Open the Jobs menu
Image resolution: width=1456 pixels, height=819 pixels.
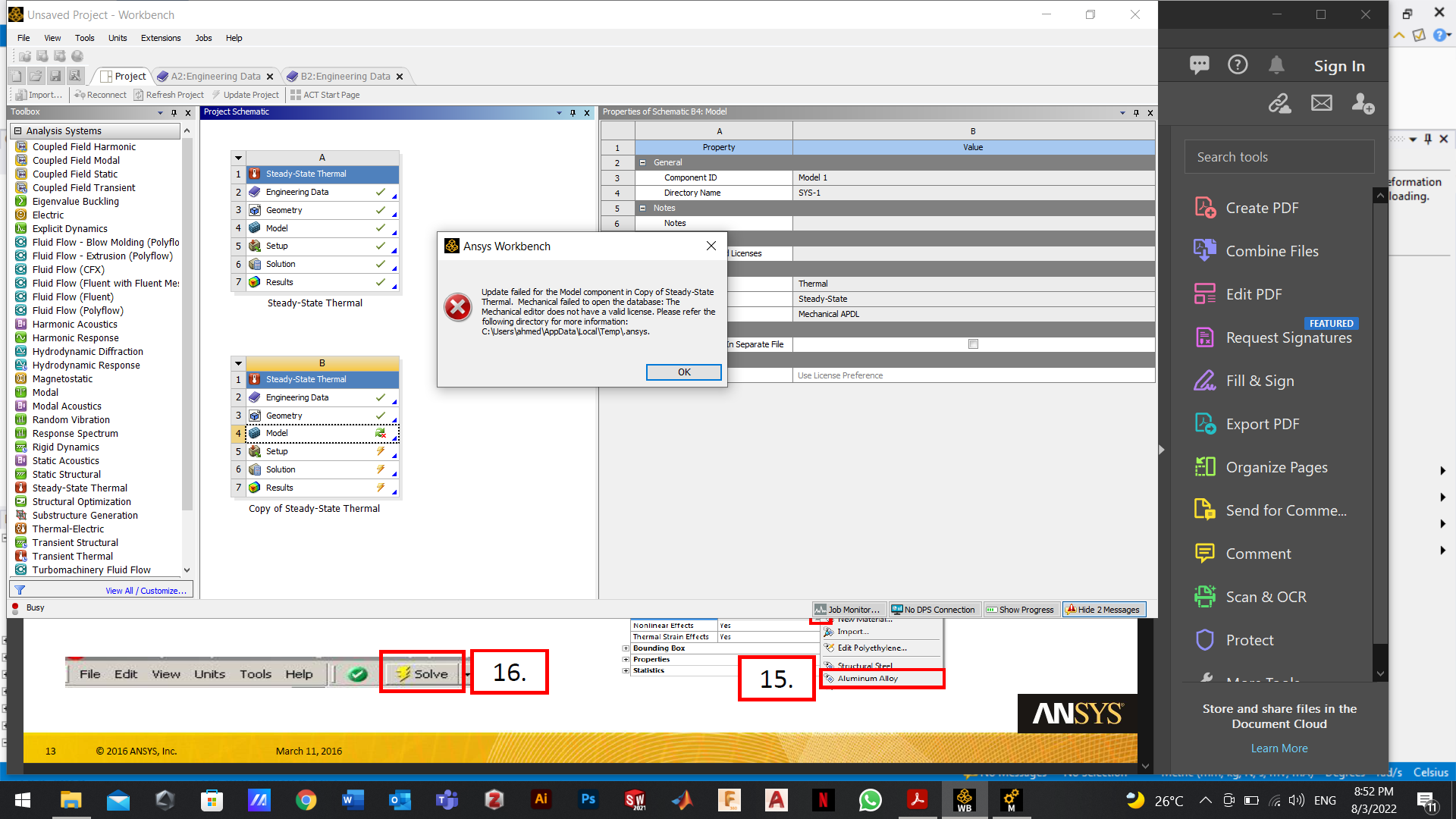203,38
